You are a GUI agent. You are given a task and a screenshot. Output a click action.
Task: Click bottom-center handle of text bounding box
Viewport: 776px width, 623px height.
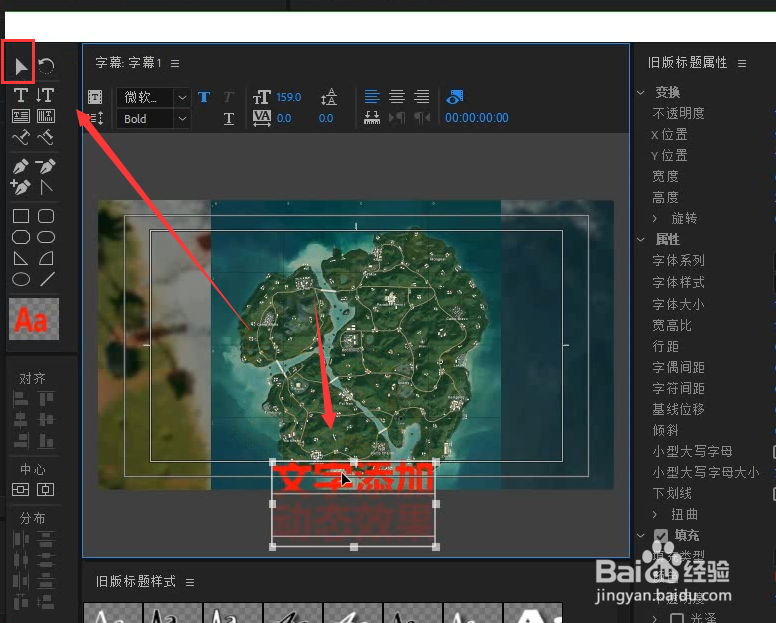point(354,547)
